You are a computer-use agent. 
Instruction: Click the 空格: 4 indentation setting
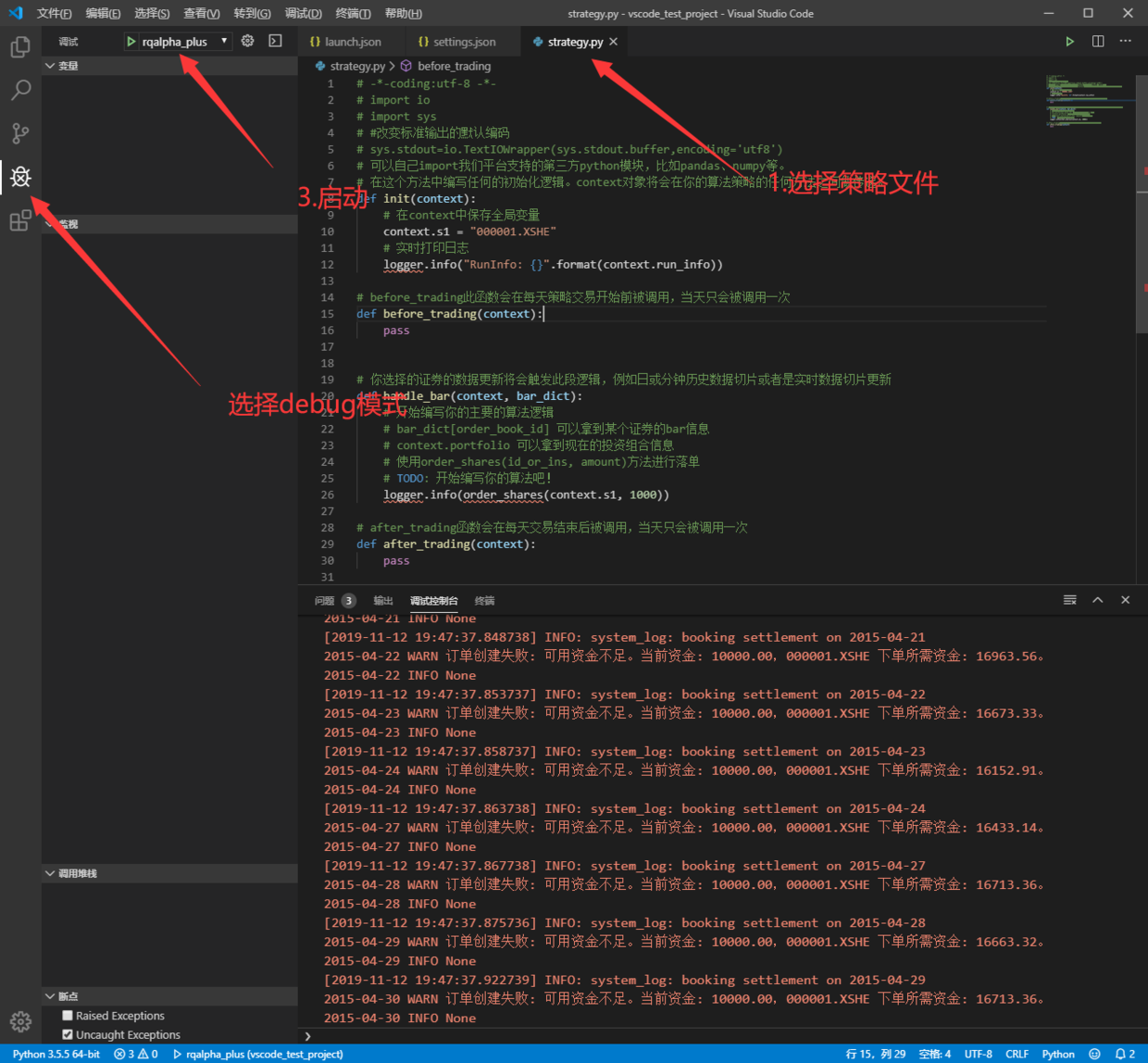point(934,1054)
